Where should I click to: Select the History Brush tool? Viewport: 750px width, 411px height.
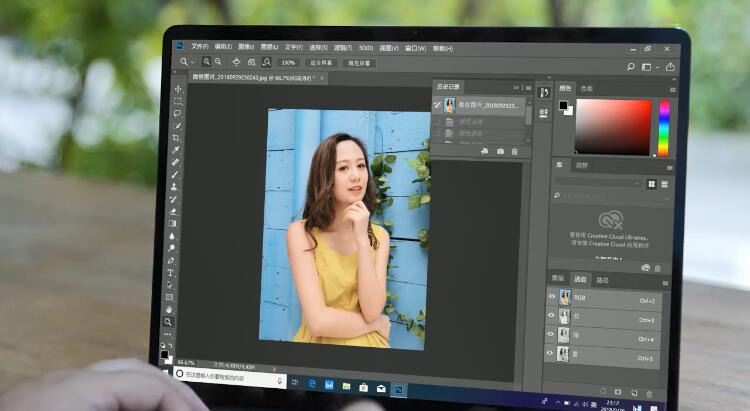point(174,199)
